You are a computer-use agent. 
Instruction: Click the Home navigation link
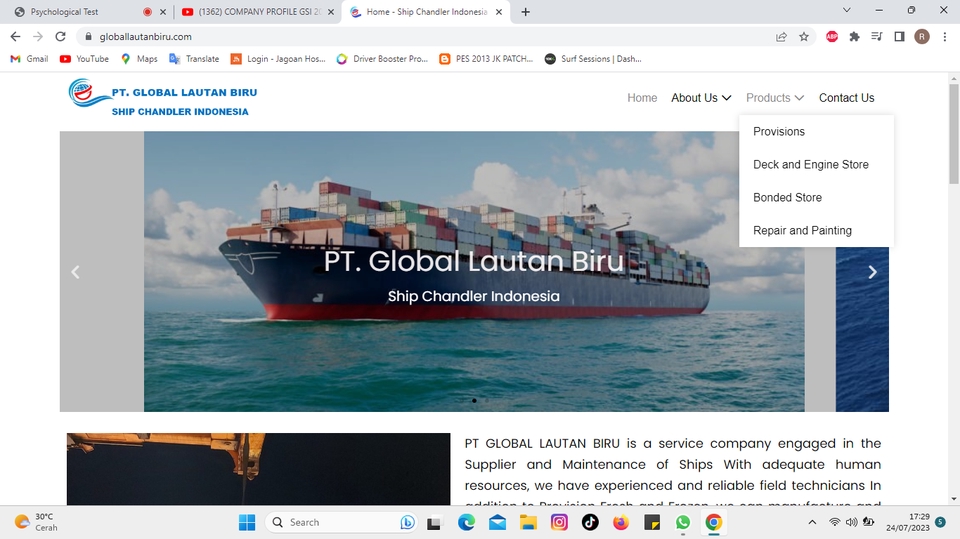pos(642,98)
